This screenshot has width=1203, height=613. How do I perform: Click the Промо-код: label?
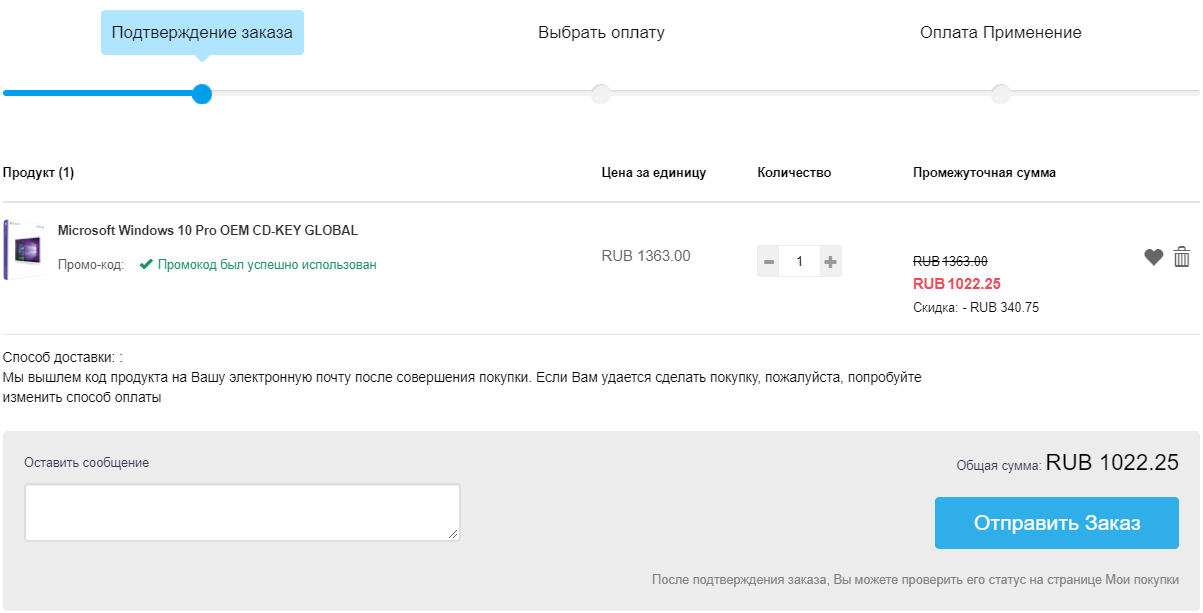click(x=91, y=266)
